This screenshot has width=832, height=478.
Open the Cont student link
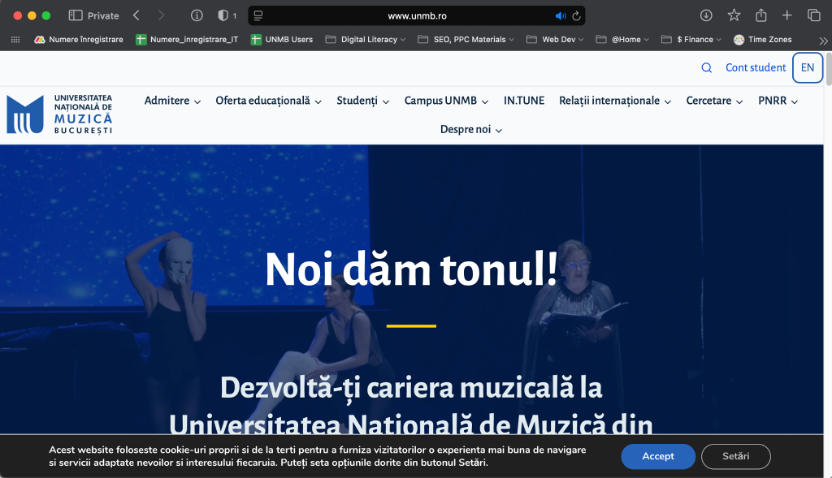pyautogui.click(x=755, y=68)
